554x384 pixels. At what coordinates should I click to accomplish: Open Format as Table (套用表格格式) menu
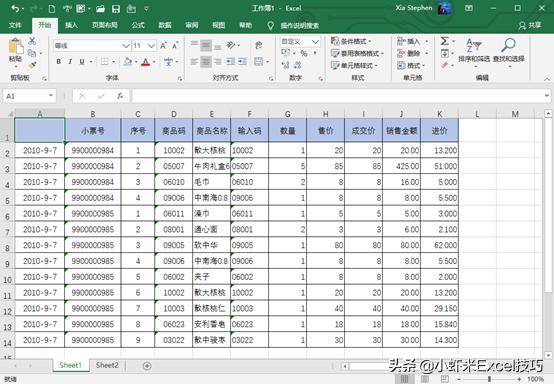357,53
